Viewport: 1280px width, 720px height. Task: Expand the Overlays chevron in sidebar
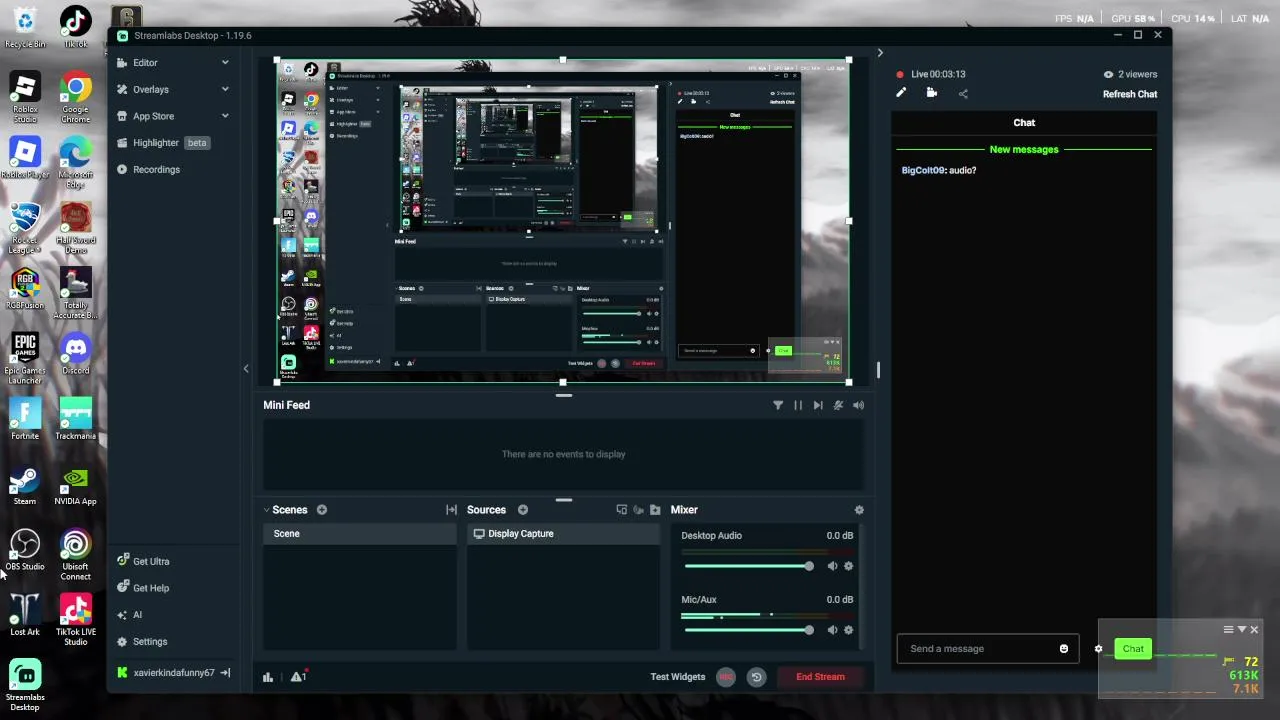(225, 89)
